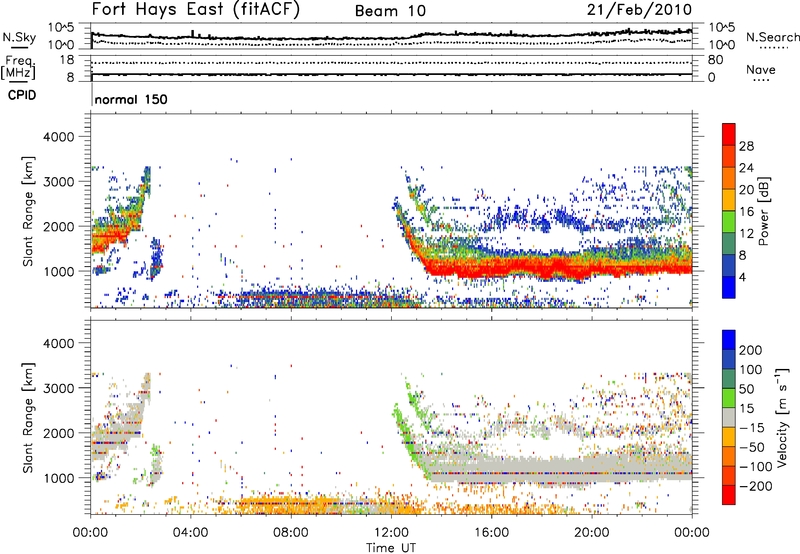Viewport: 800px width, 554px height.
Task: Click "2000" on the velocity panel axis
Action: (59, 433)
